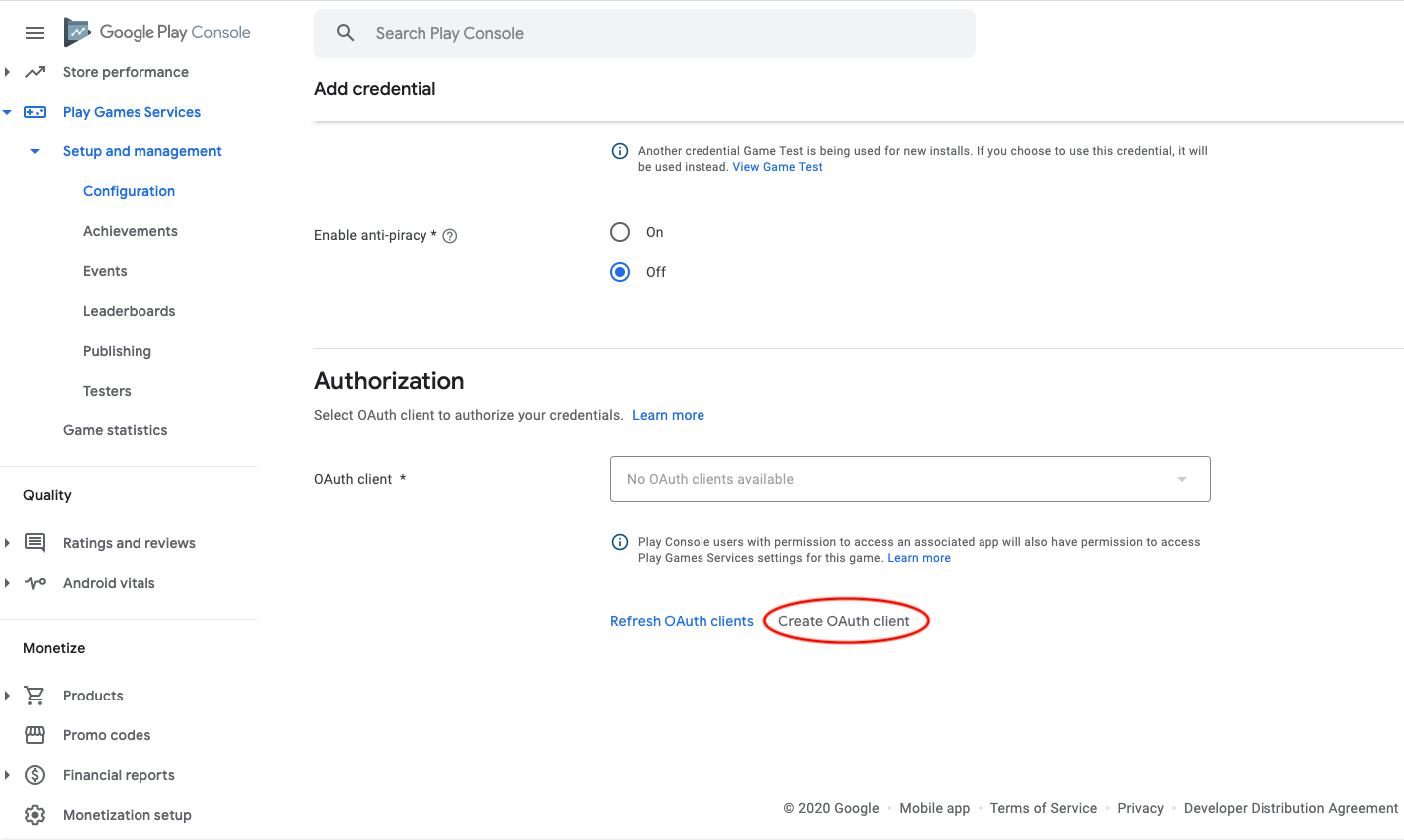
Task: Open Store performance in the sidebar
Action: pos(126,72)
